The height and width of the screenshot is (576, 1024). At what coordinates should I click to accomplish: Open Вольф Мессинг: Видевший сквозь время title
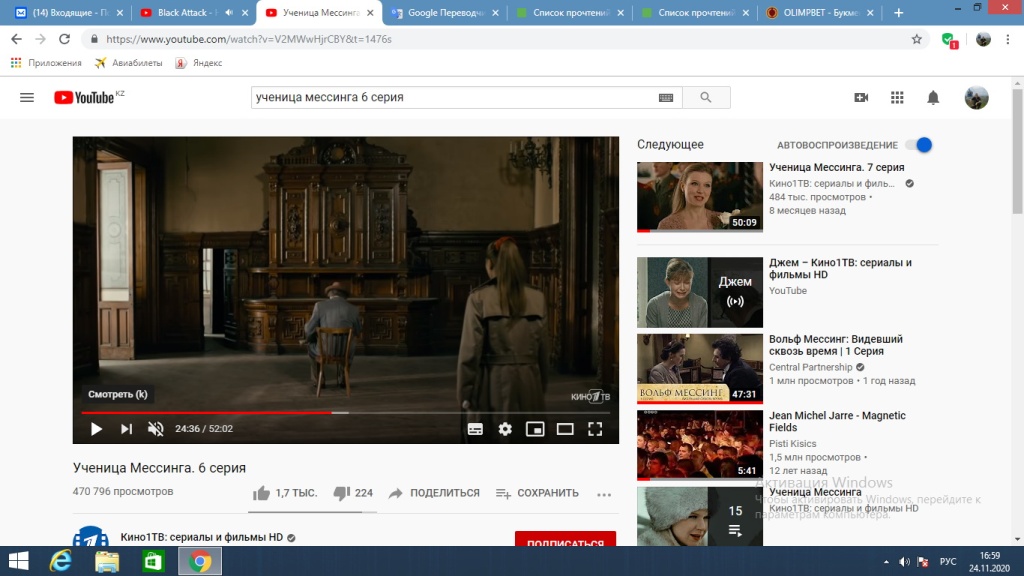(x=836, y=345)
